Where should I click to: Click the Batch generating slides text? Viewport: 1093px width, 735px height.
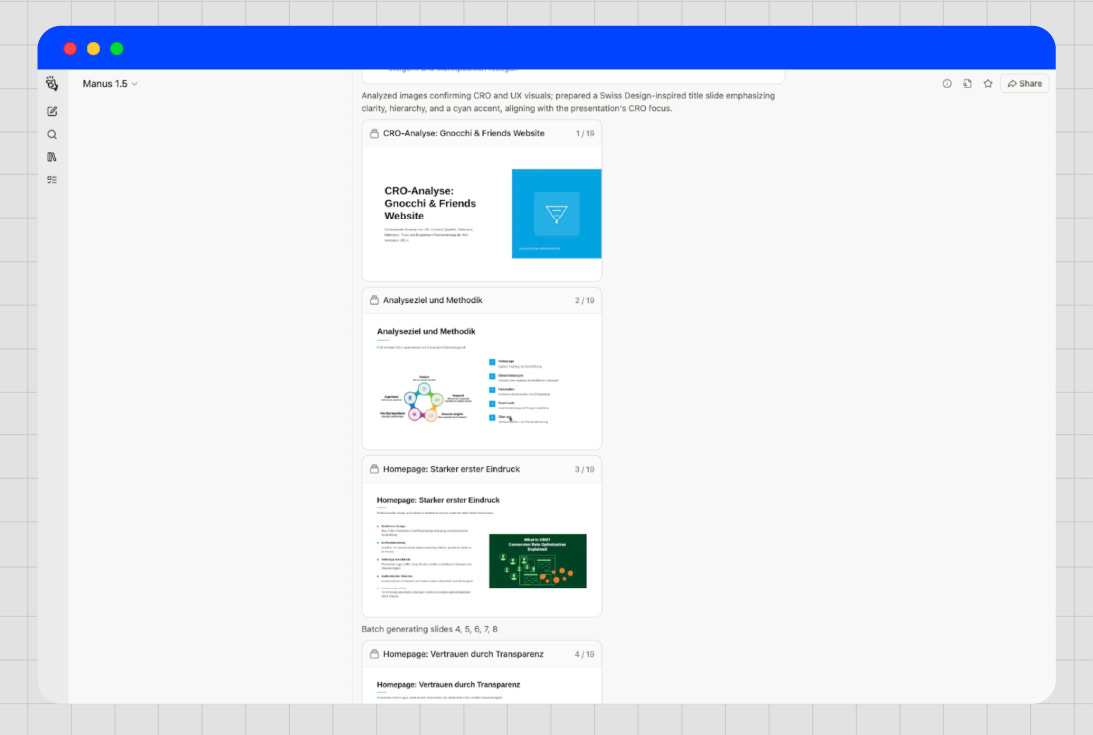[430, 629]
